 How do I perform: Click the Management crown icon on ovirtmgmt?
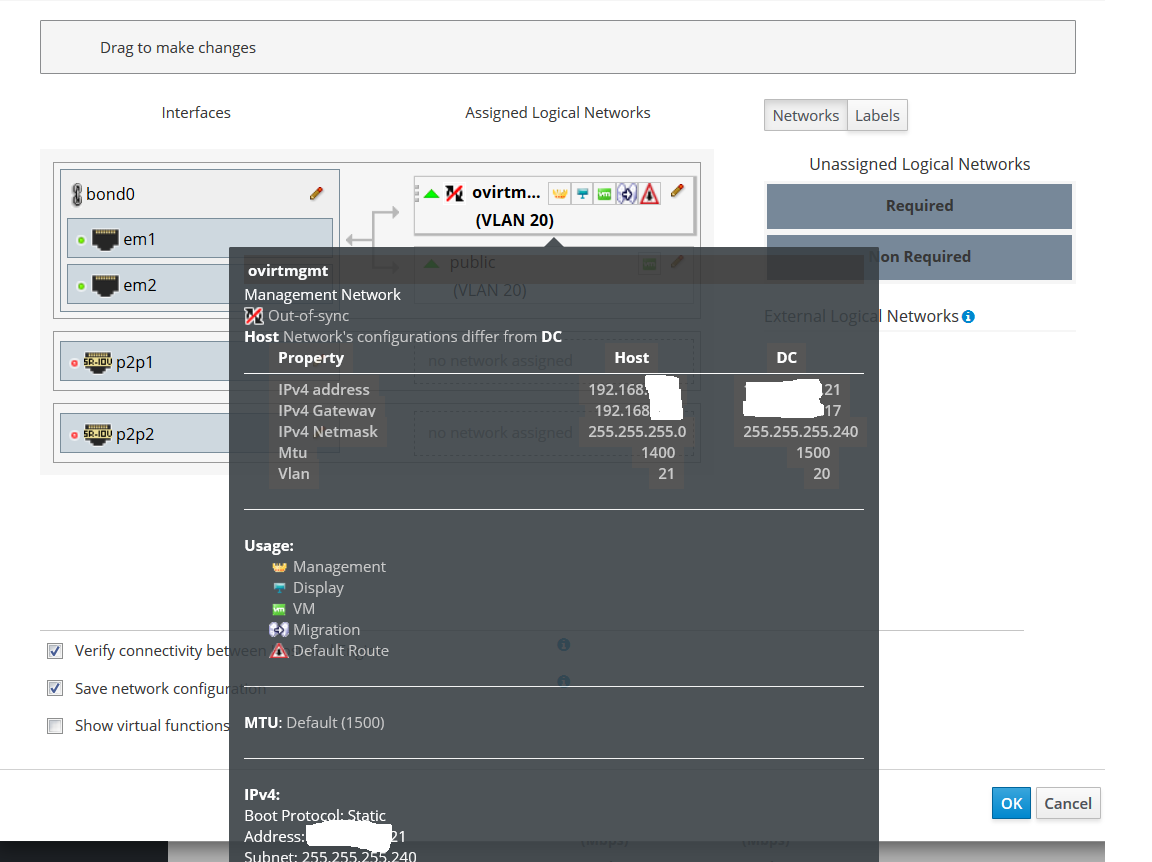coord(559,193)
